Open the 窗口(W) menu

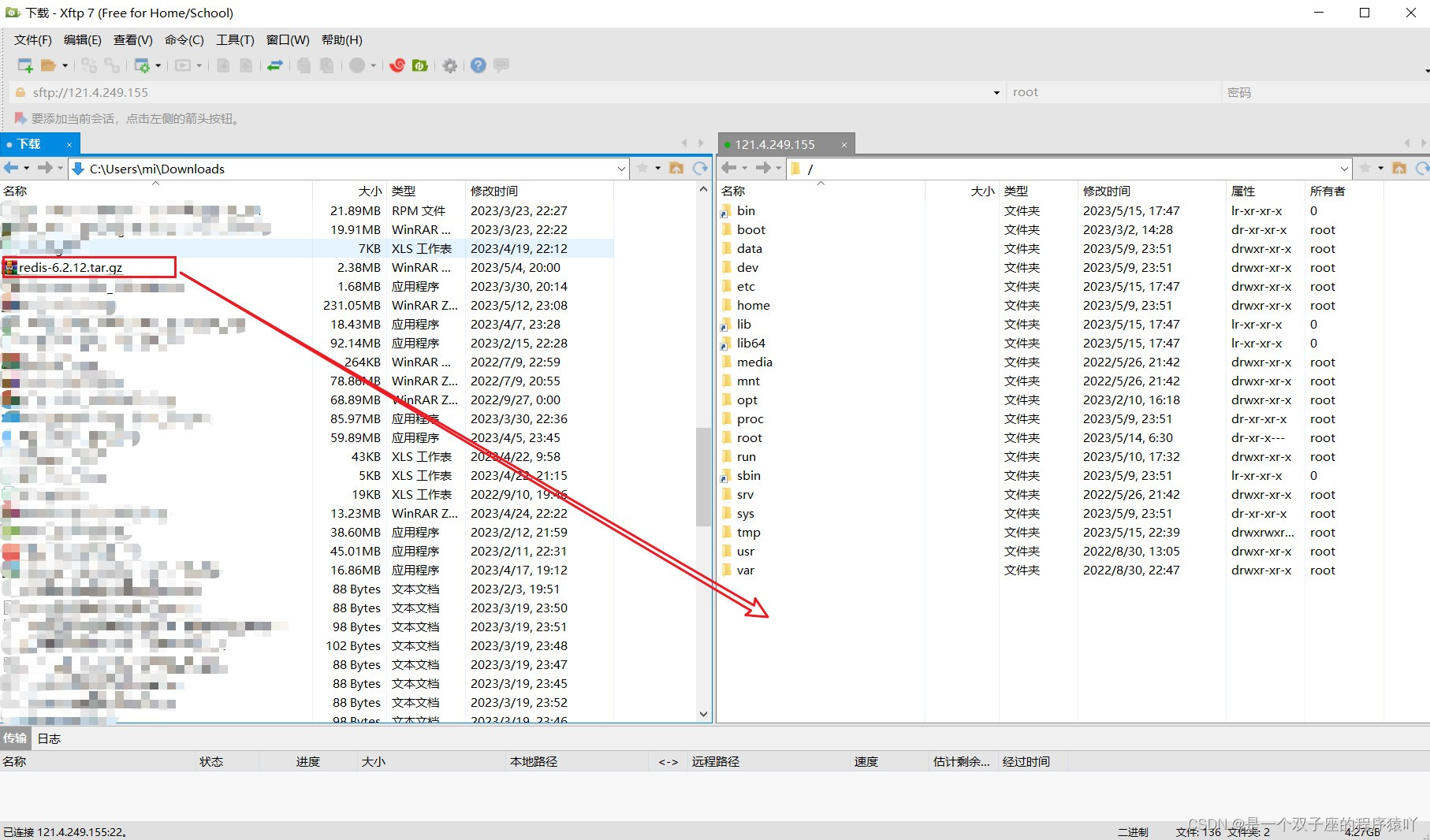pyautogui.click(x=287, y=39)
